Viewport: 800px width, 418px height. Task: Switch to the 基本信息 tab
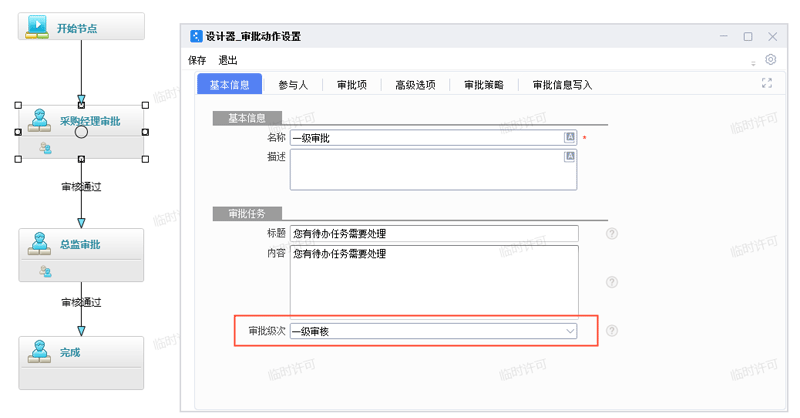pyautogui.click(x=230, y=84)
